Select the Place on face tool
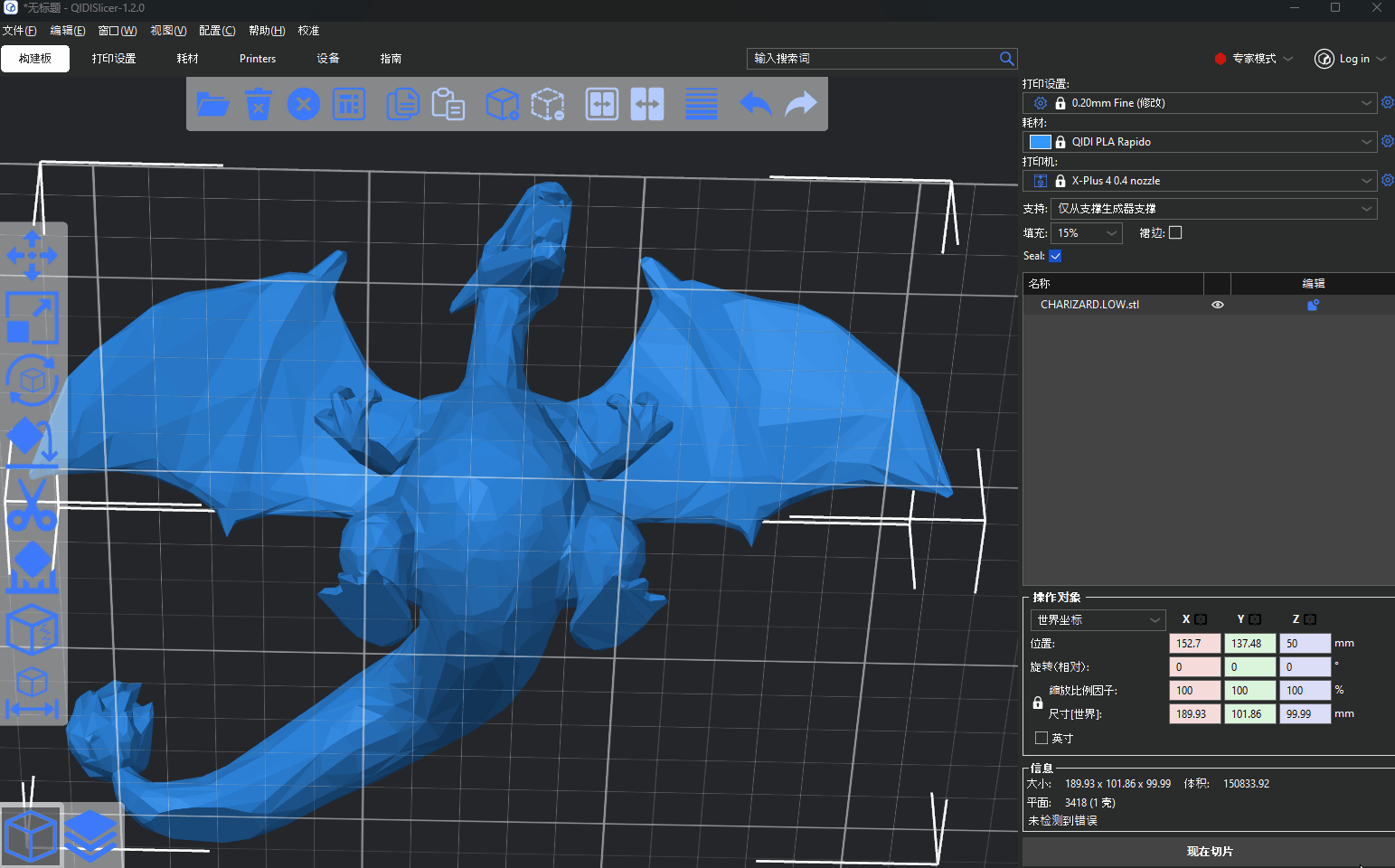This screenshot has height=868, width=1395. [x=33, y=442]
